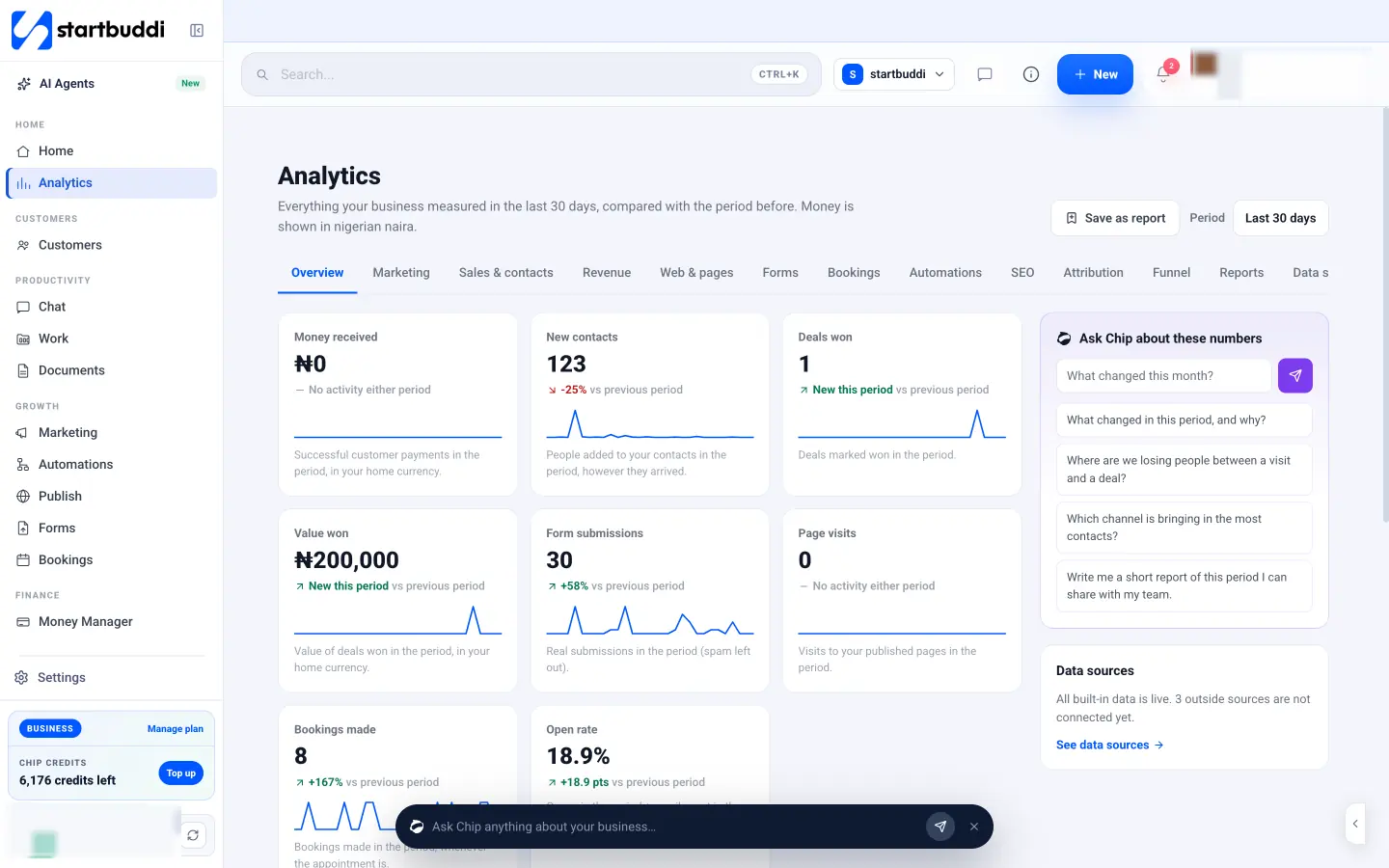Open Documents section
The image size is (1389, 868).
click(111, 370)
